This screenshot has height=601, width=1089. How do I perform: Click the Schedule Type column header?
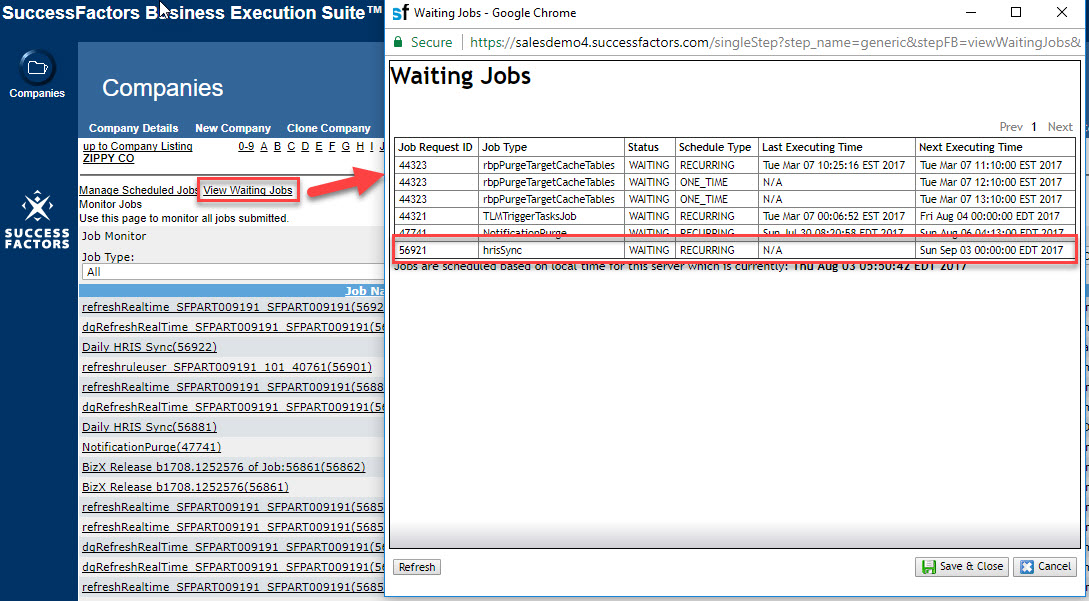point(715,147)
